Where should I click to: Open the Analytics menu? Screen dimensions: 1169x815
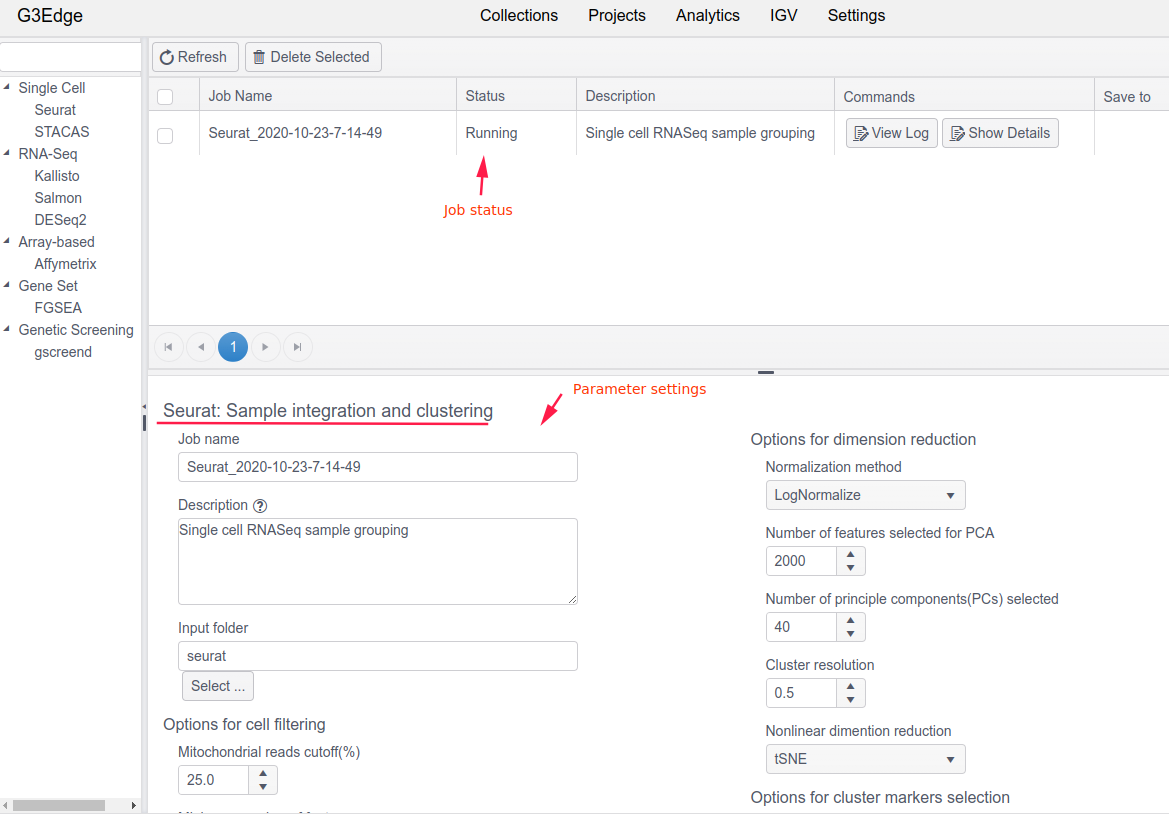(708, 16)
